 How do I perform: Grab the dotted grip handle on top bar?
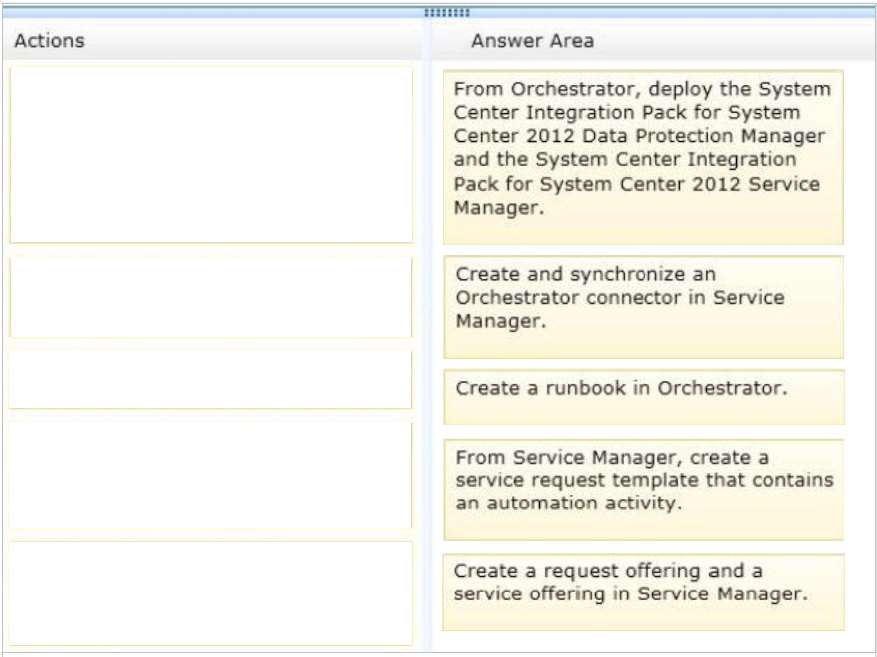446,12
